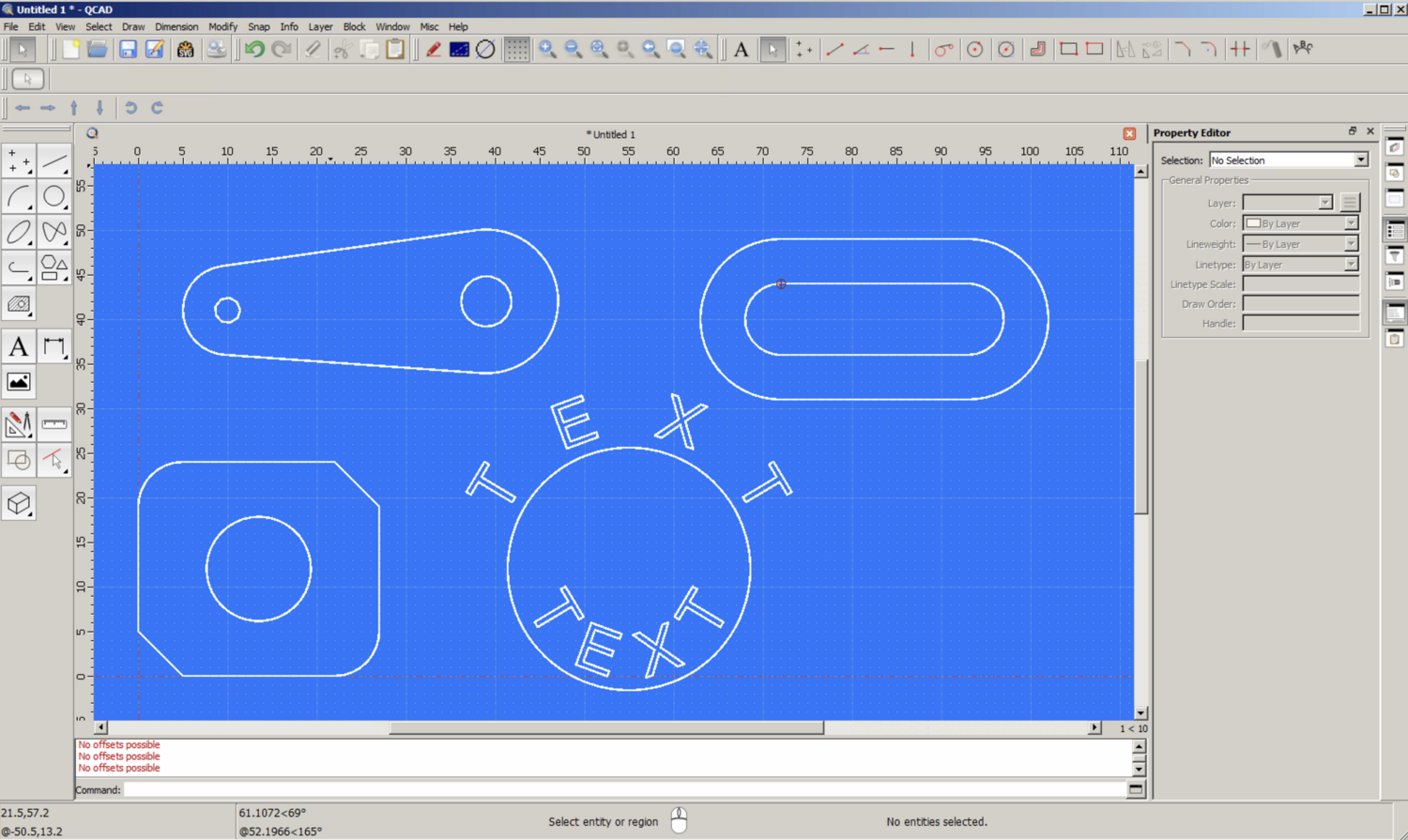Open the Text tool

click(18, 347)
